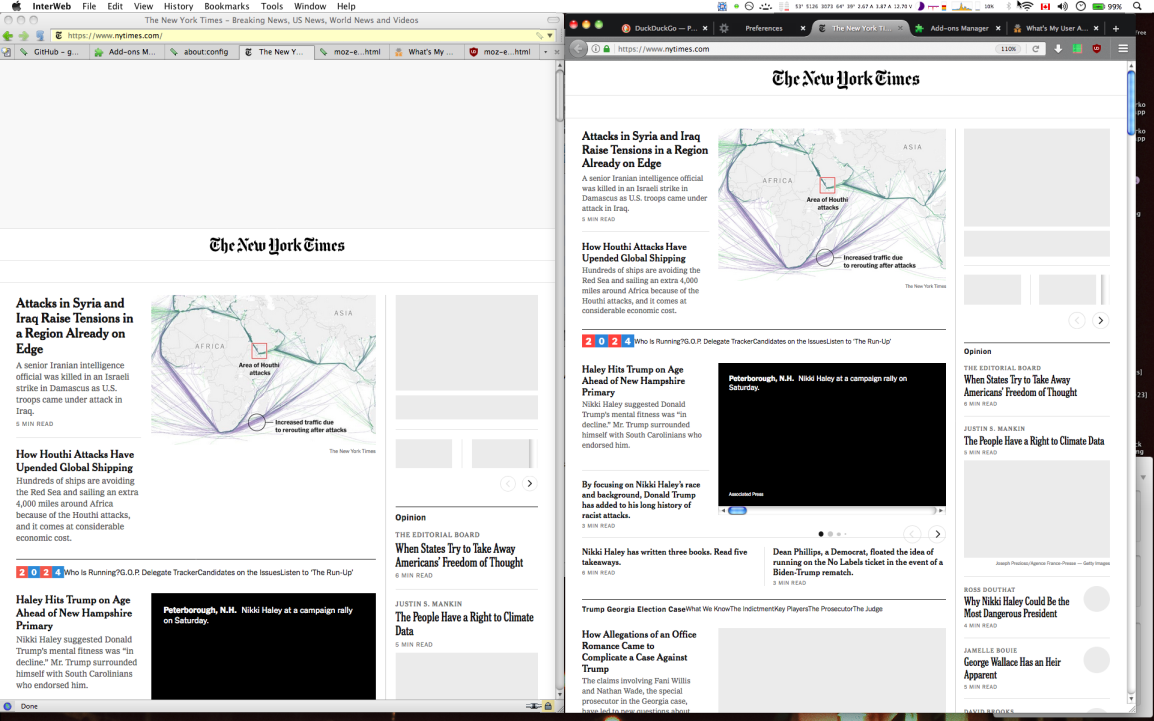Click the first carousel dot below the video
The width and height of the screenshot is (1154, 721).
point(821,534)
